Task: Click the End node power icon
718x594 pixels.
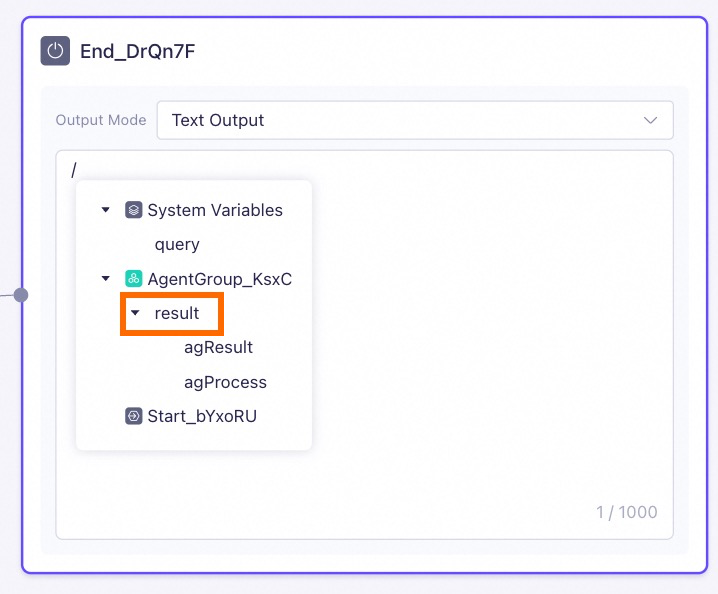Action: tap(55, 51)
